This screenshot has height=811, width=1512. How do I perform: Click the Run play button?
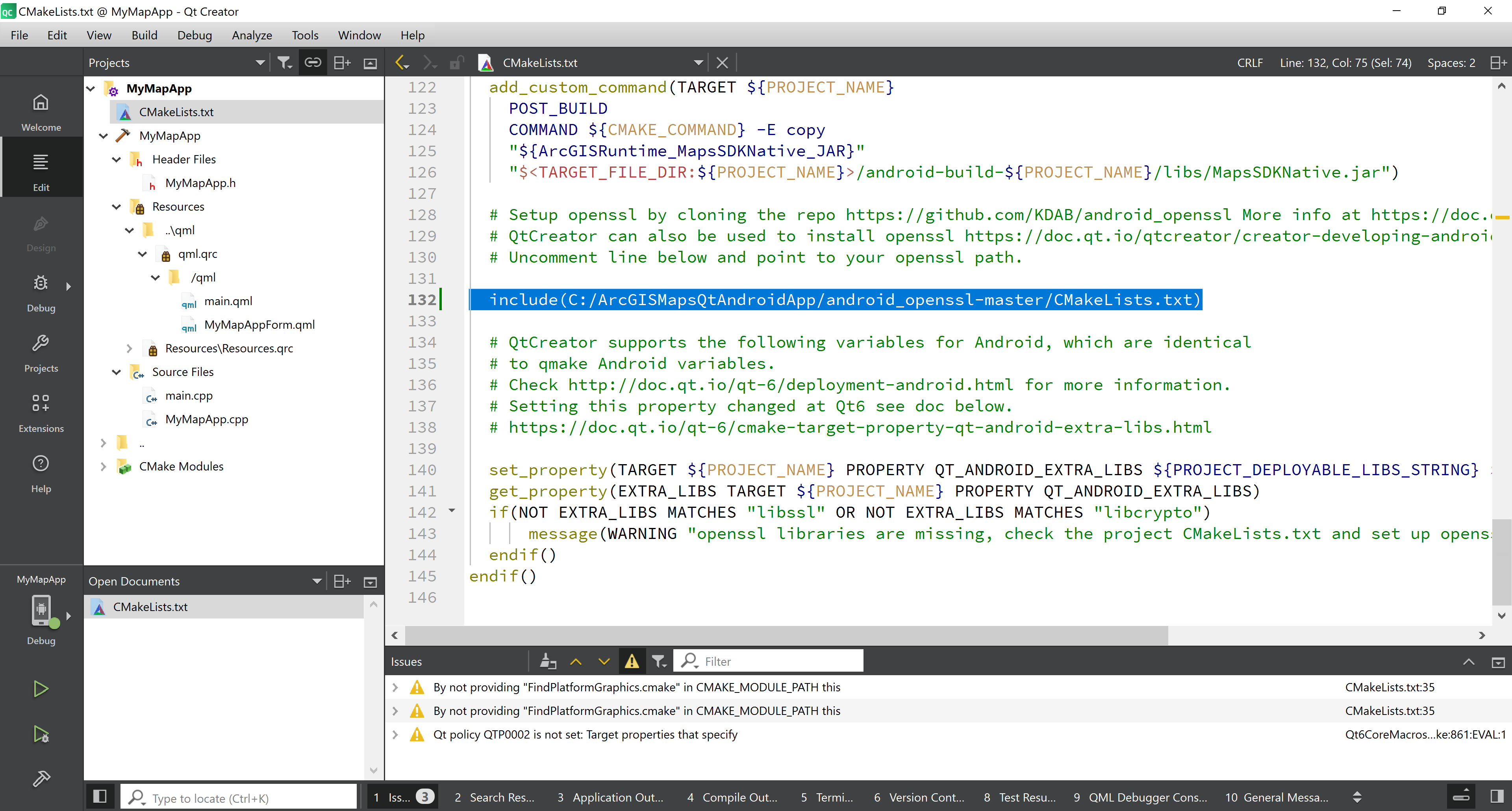pos(41,688)
